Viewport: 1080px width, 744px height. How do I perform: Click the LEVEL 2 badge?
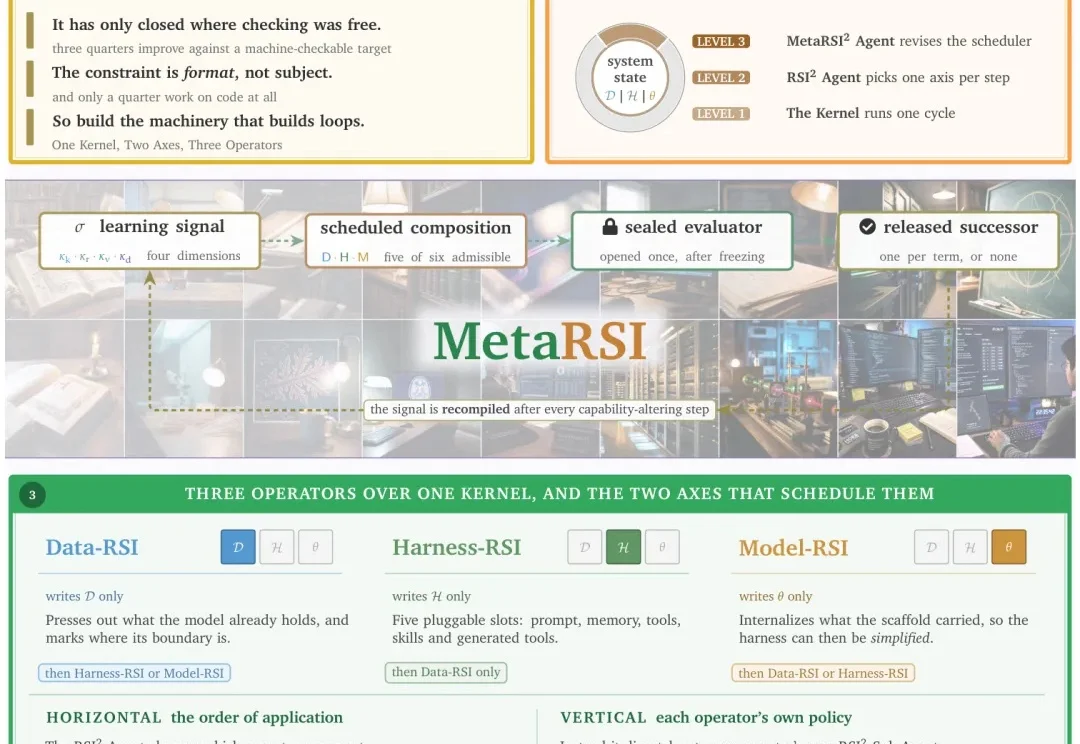pyautogui.click(x=721, y=78)
